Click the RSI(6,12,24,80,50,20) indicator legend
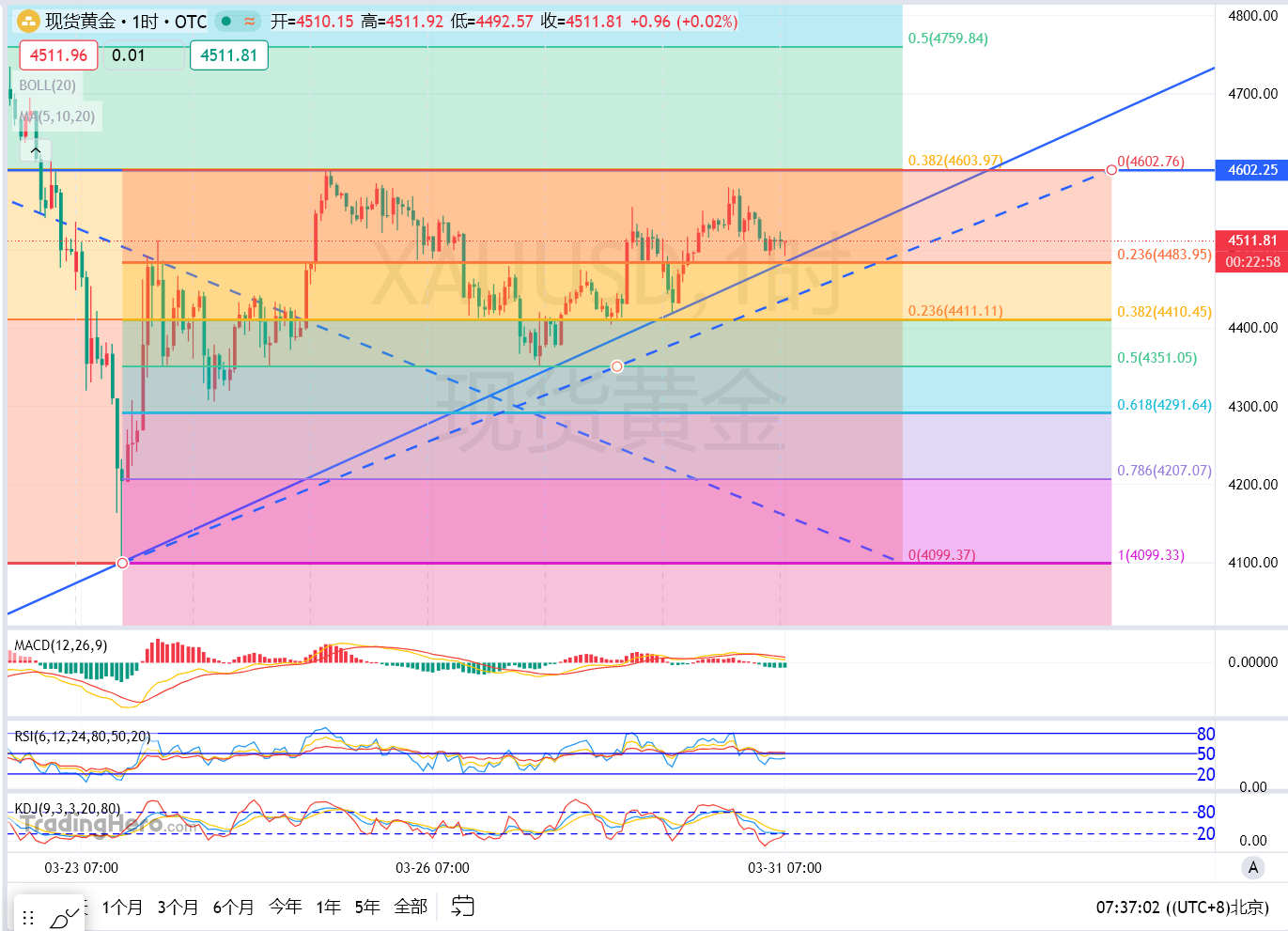This screenshot has width=1288, height=931. click(x=82, y=737)
